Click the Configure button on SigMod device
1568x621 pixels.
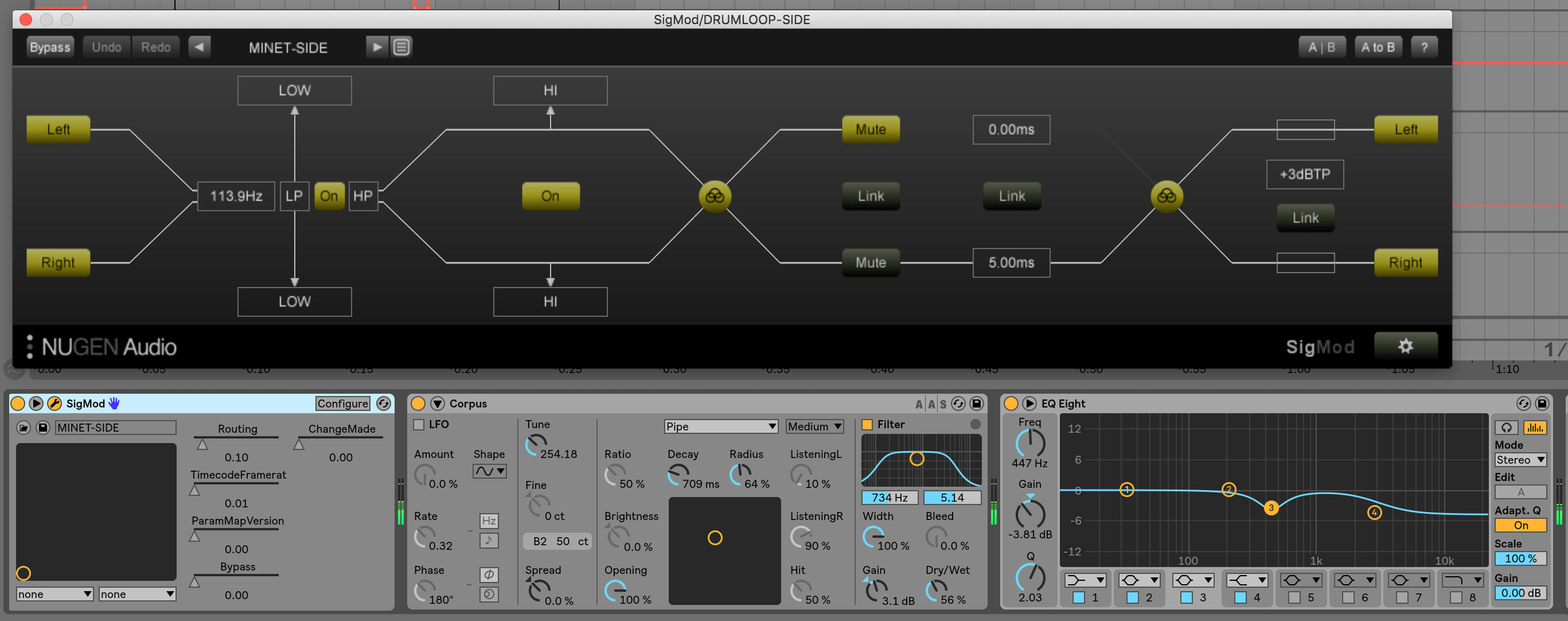coord(343,403)
